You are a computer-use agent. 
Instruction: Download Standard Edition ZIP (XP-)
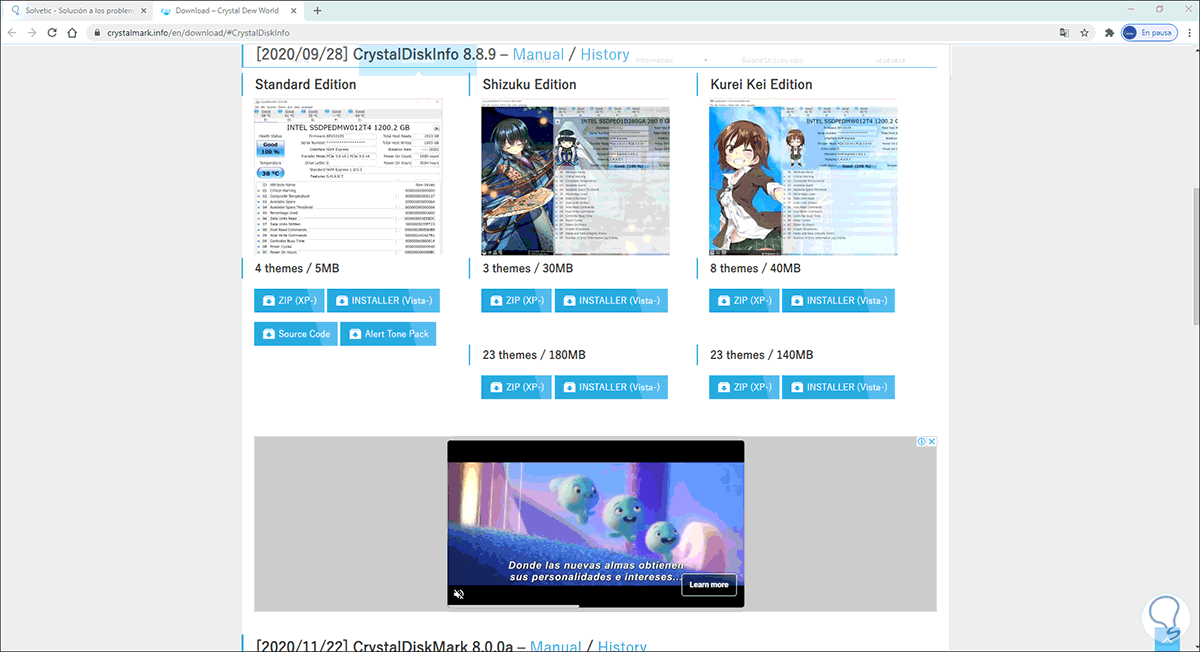pyautogui.click(x=288, y=301)
